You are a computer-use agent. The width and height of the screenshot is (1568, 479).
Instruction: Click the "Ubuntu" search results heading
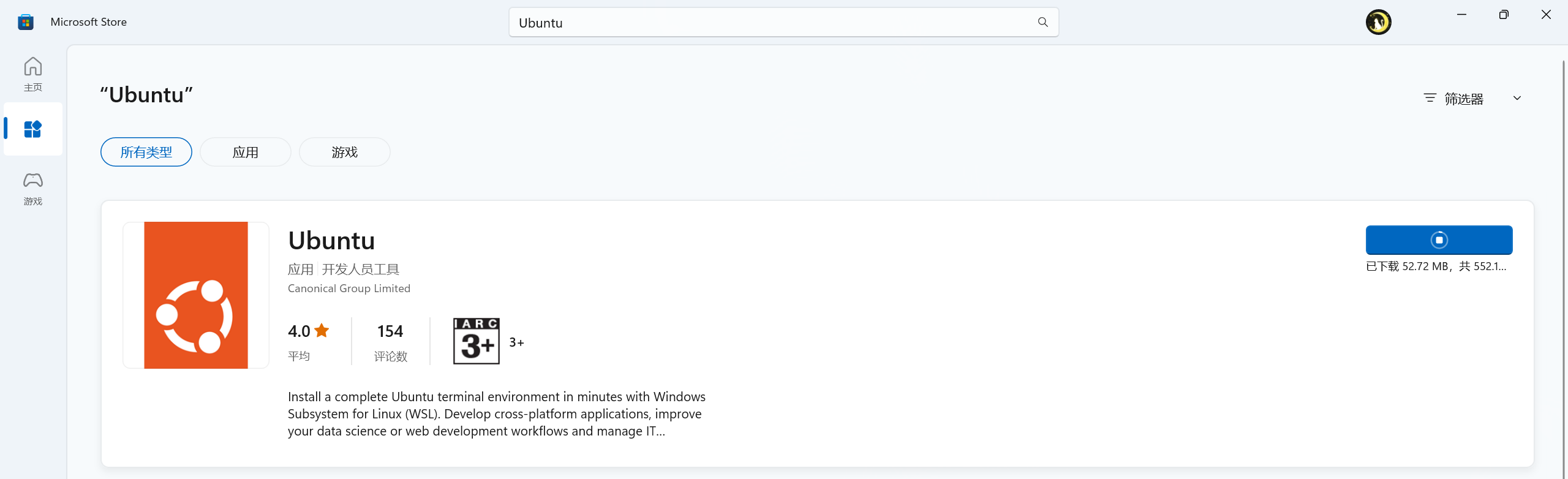click(146, 95)
